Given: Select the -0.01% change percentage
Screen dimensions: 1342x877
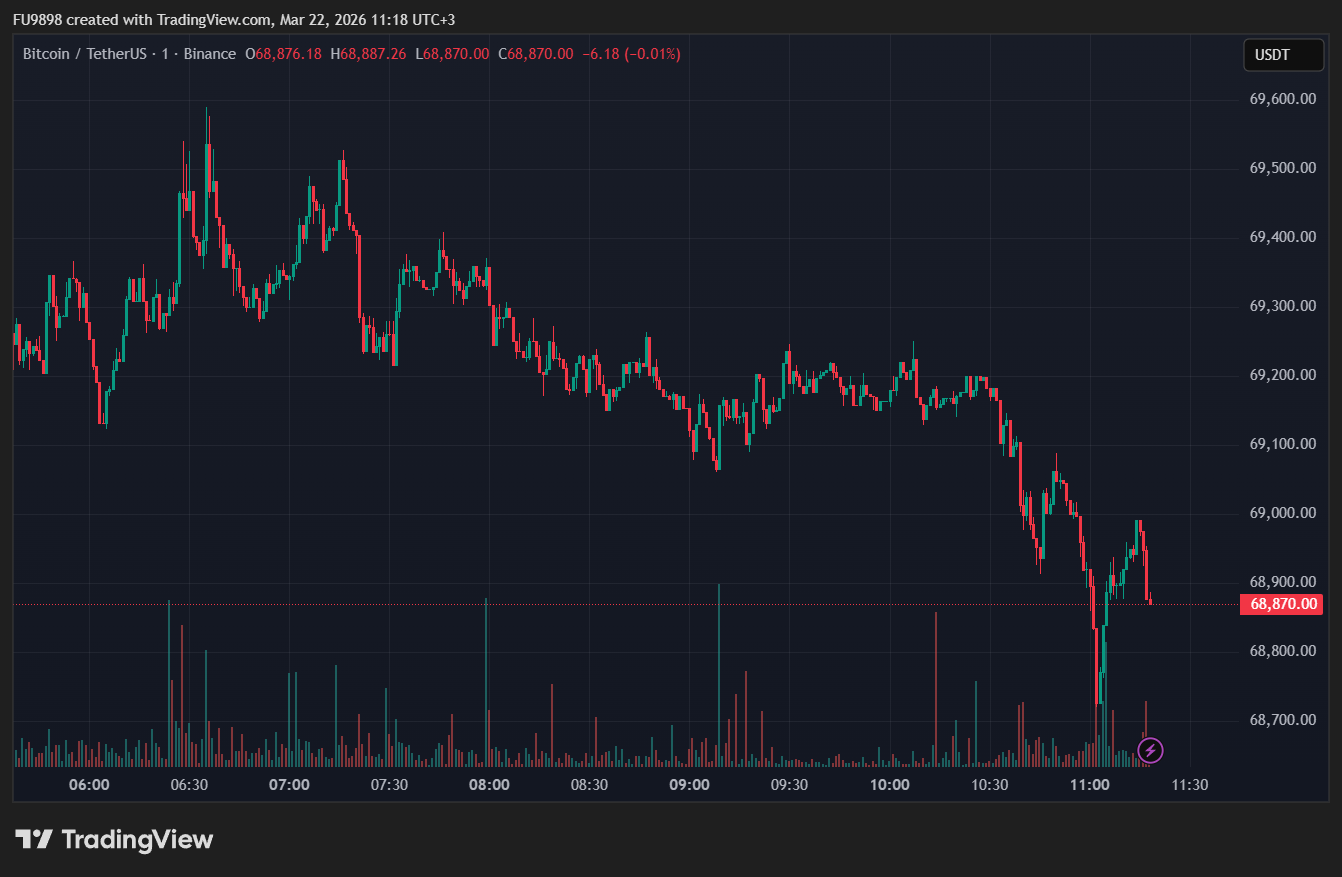Looking at the screenshot, I should click(648, 56).
